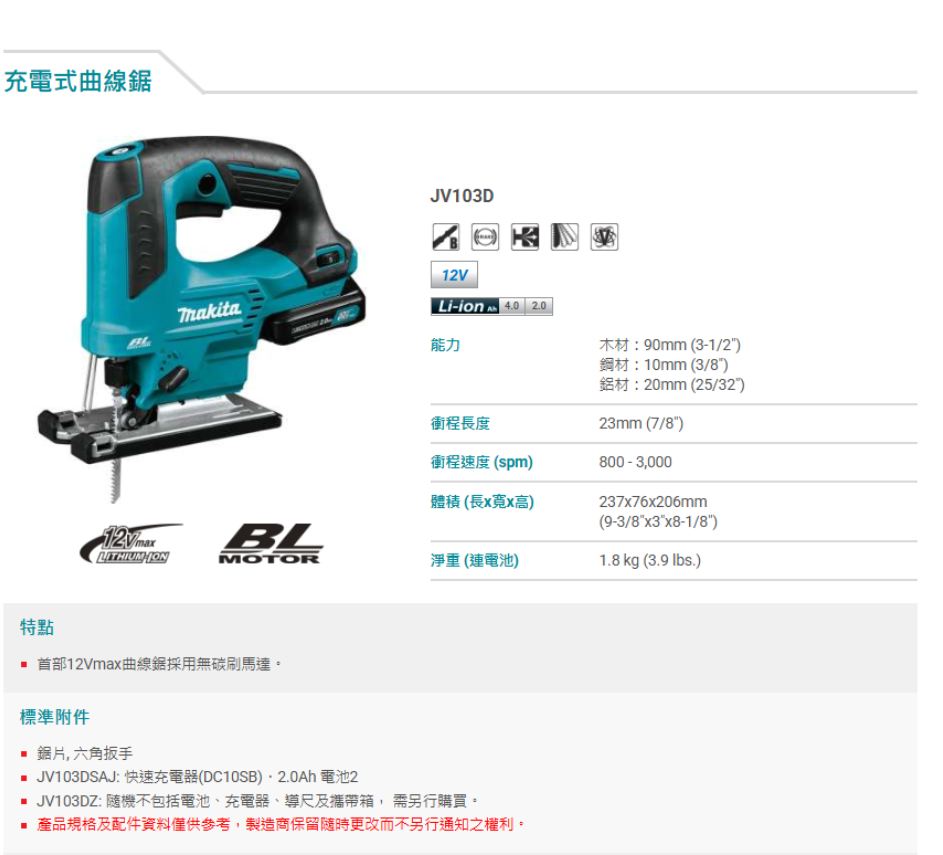This screenshot has width=943, height=855.
Task: Click the electric brake feature icon
Action: point(485,237)
